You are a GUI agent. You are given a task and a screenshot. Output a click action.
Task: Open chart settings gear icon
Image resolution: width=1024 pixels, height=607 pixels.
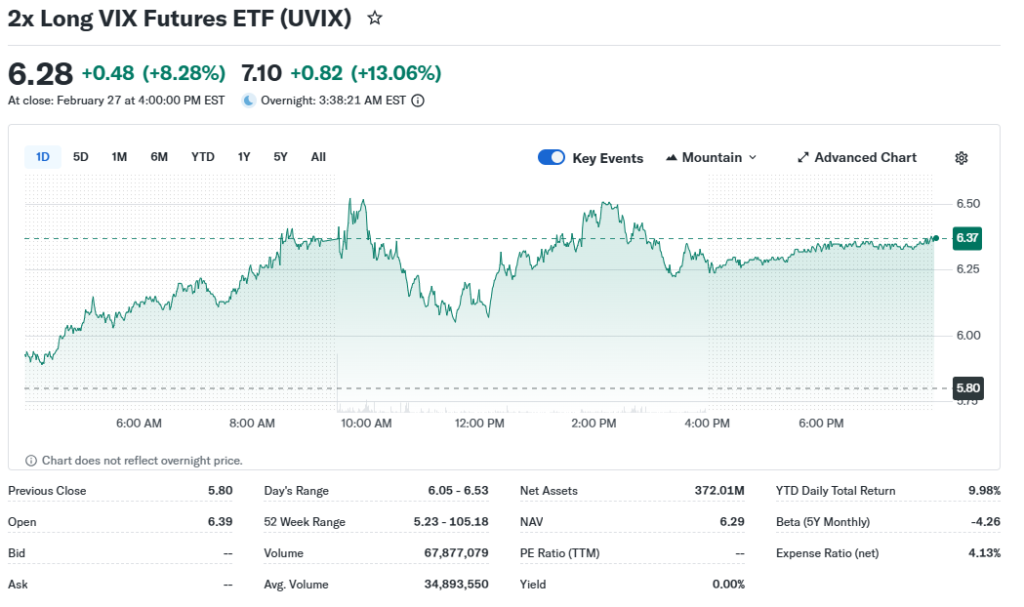coord(961,158)
